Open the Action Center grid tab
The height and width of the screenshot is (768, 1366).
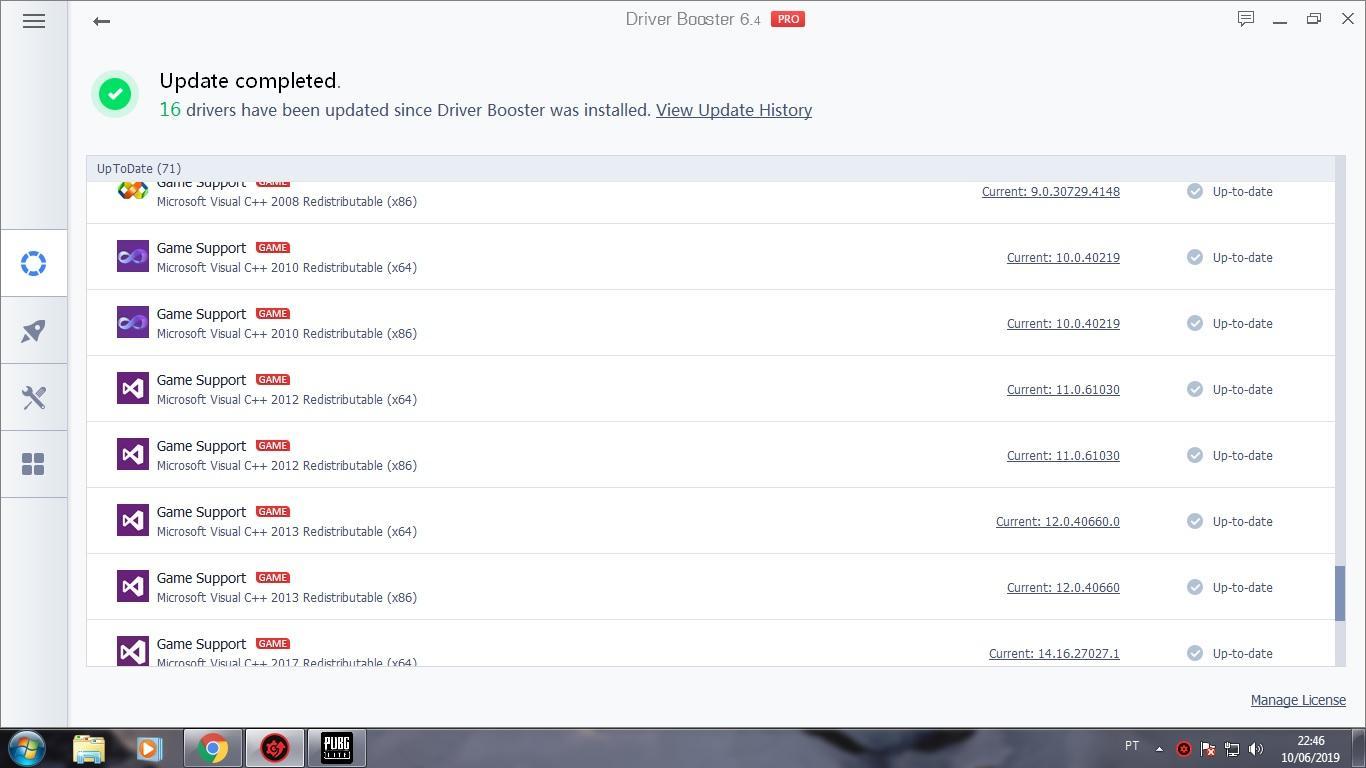coord(34,464)
